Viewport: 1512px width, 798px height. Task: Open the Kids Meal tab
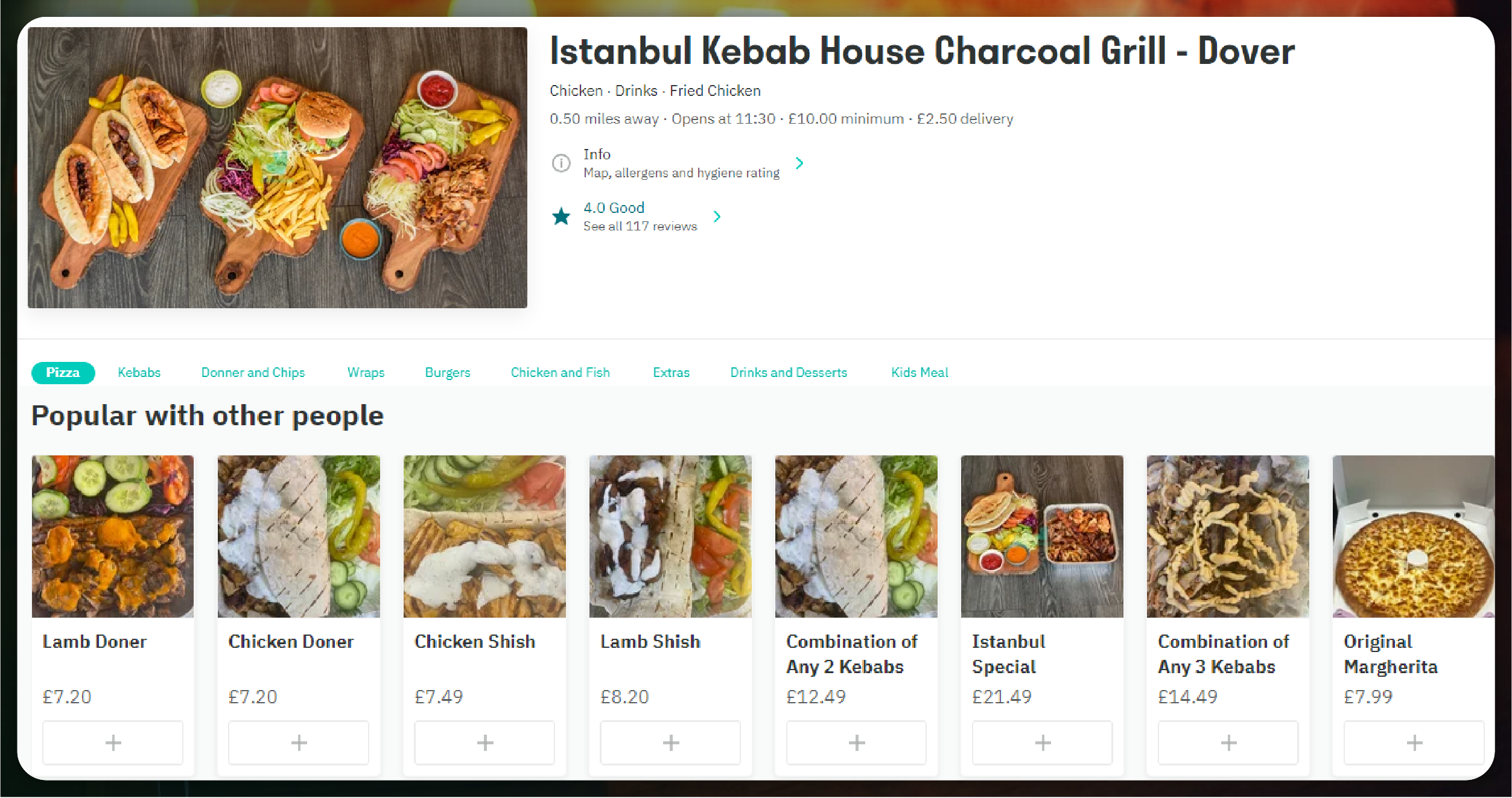click(920, 373)
